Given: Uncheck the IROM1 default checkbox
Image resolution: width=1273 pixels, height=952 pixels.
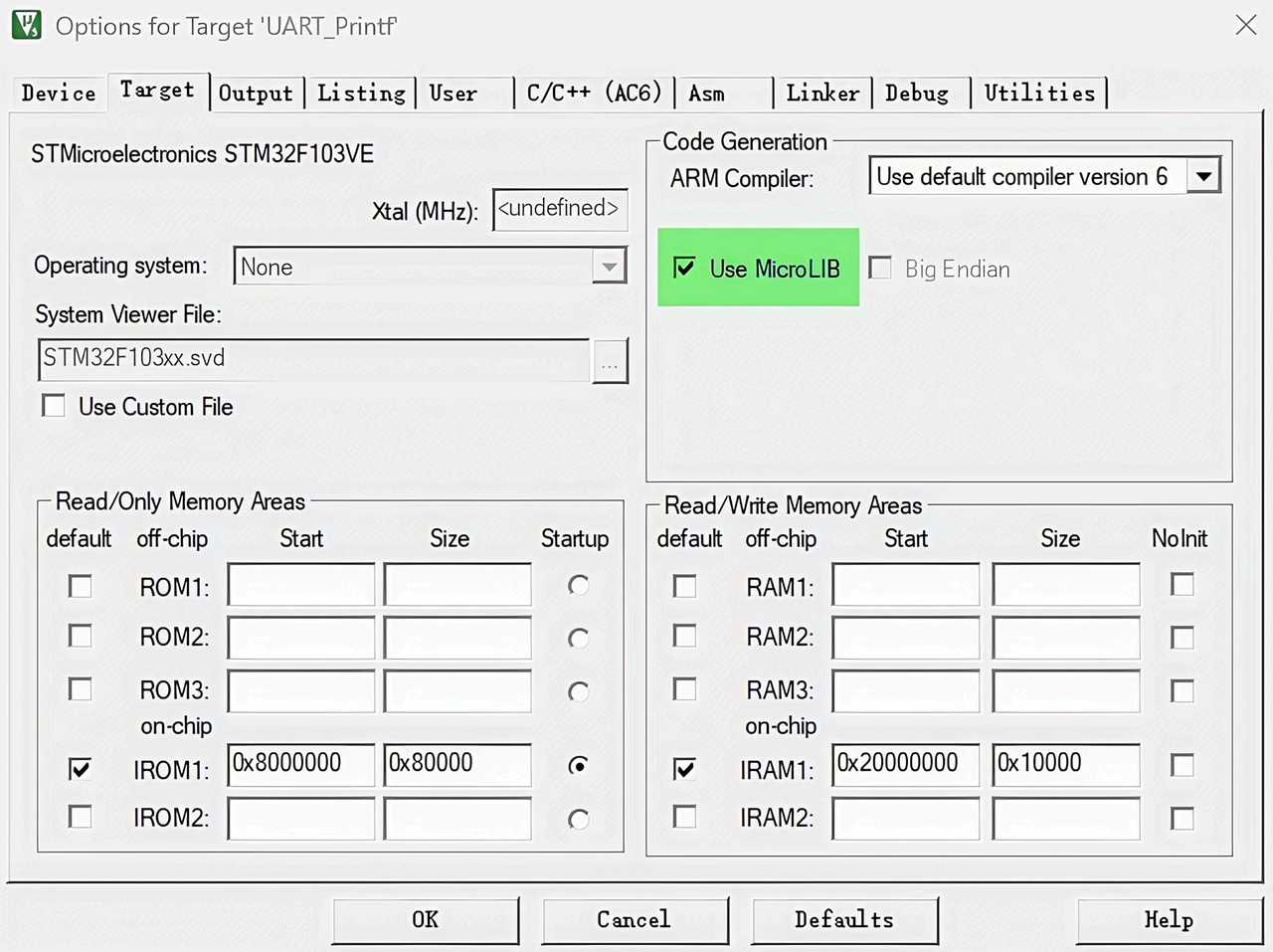Looking at the screenshot, I should click(x=81, y=768).
